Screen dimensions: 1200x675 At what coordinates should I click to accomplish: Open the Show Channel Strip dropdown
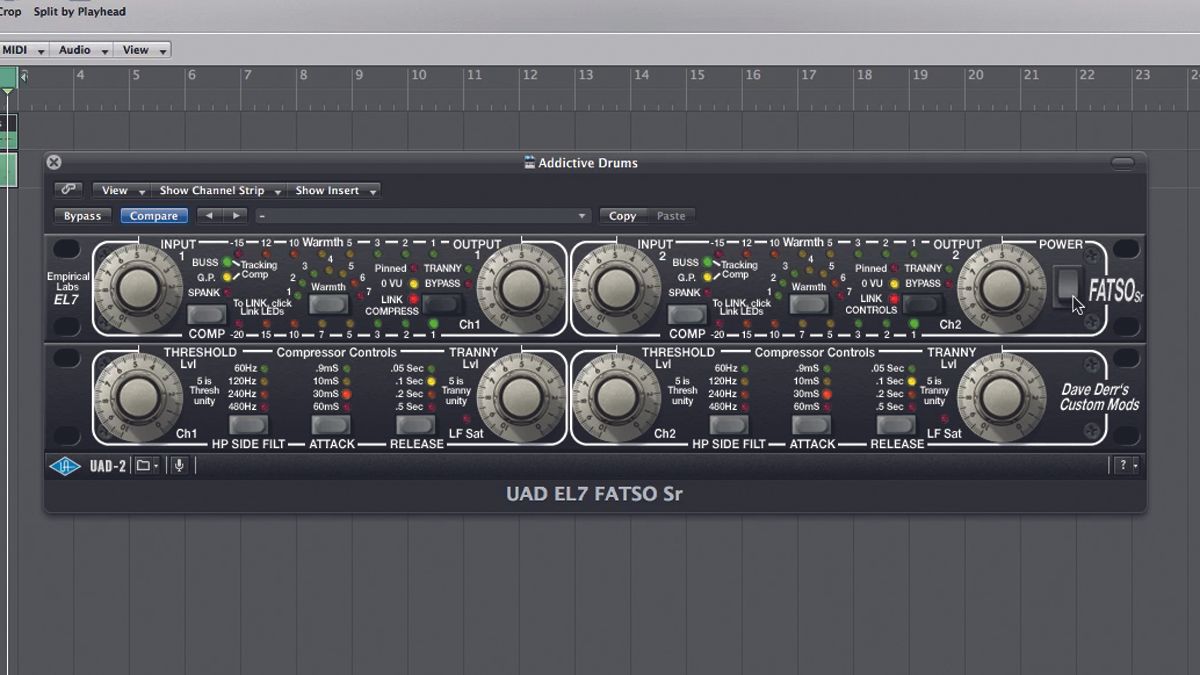click(x=219, y=190)
